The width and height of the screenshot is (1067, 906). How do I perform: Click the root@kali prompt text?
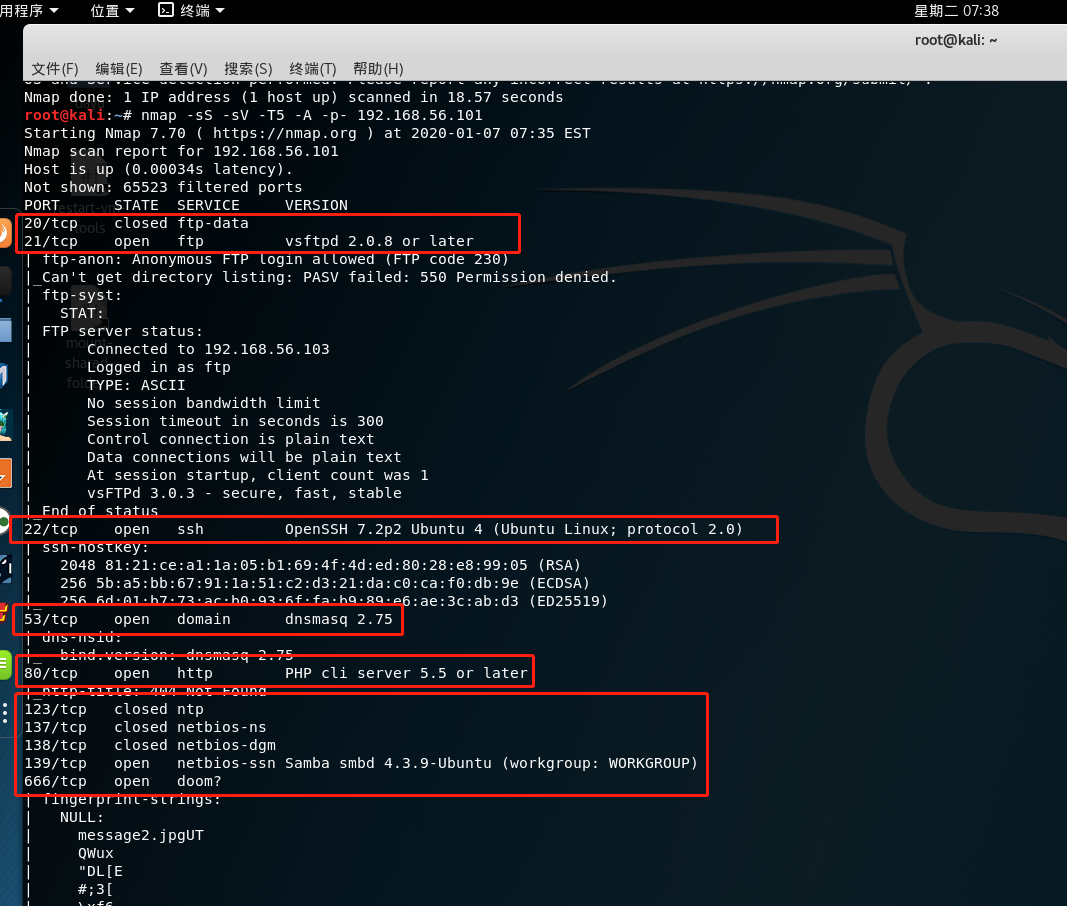point(65,115)
